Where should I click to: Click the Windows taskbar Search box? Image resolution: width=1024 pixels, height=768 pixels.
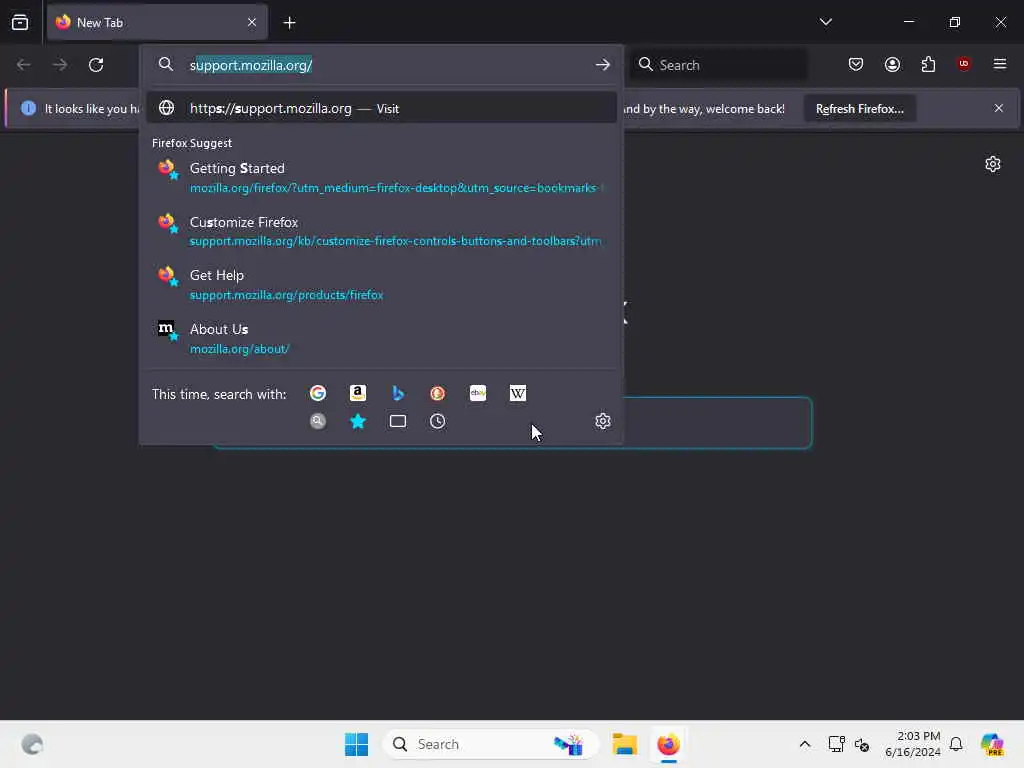pos(490,744)
